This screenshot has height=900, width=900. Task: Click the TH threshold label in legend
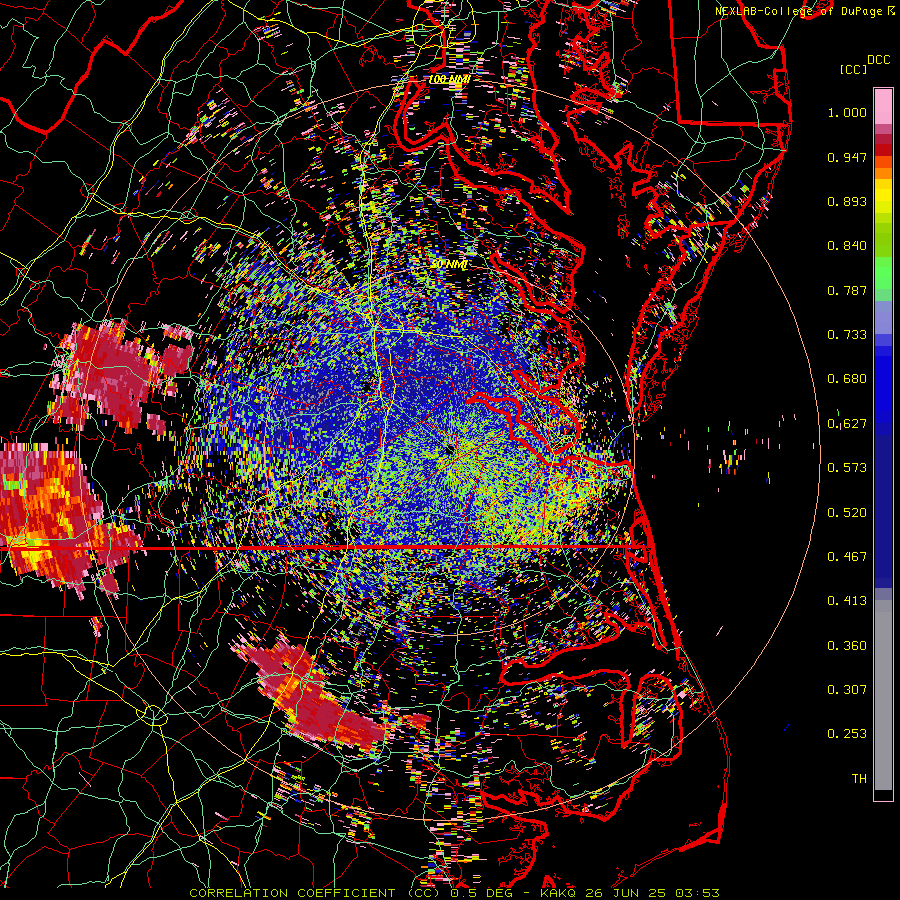click(x=859, y=779)
